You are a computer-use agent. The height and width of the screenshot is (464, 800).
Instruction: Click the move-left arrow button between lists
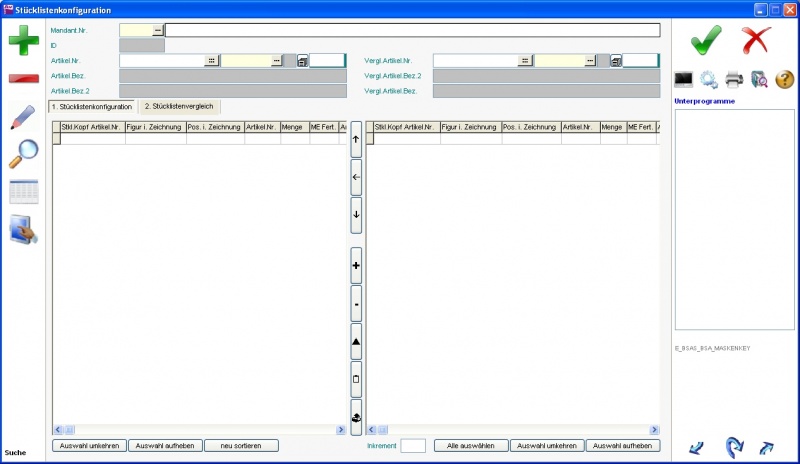(356, 177)
